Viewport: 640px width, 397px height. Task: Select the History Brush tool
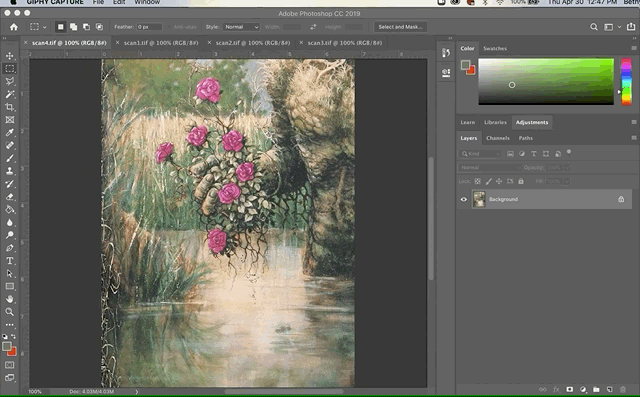(9, 184)
